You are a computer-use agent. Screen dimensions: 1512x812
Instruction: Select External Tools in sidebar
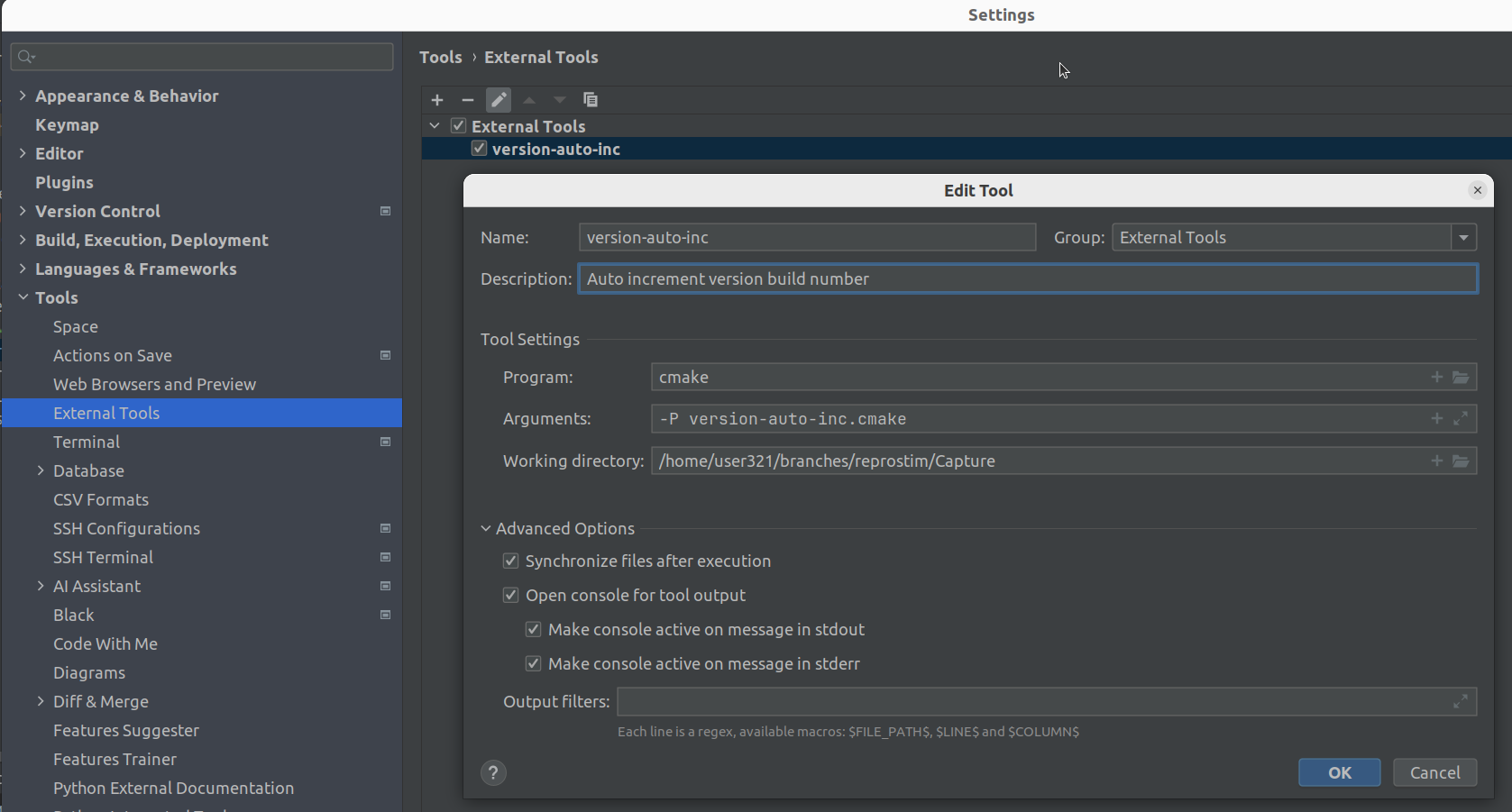click(x=202, y=413)
